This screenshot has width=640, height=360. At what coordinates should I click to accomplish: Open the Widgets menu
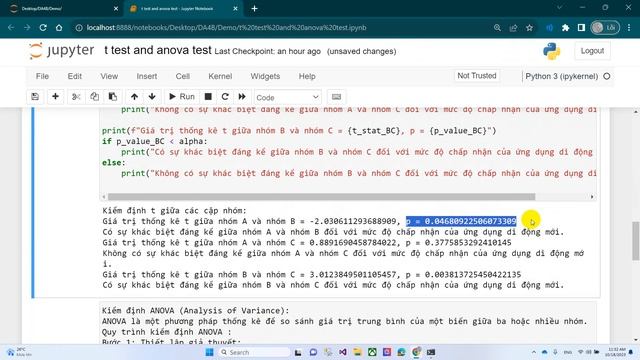(x=265, y=76)
